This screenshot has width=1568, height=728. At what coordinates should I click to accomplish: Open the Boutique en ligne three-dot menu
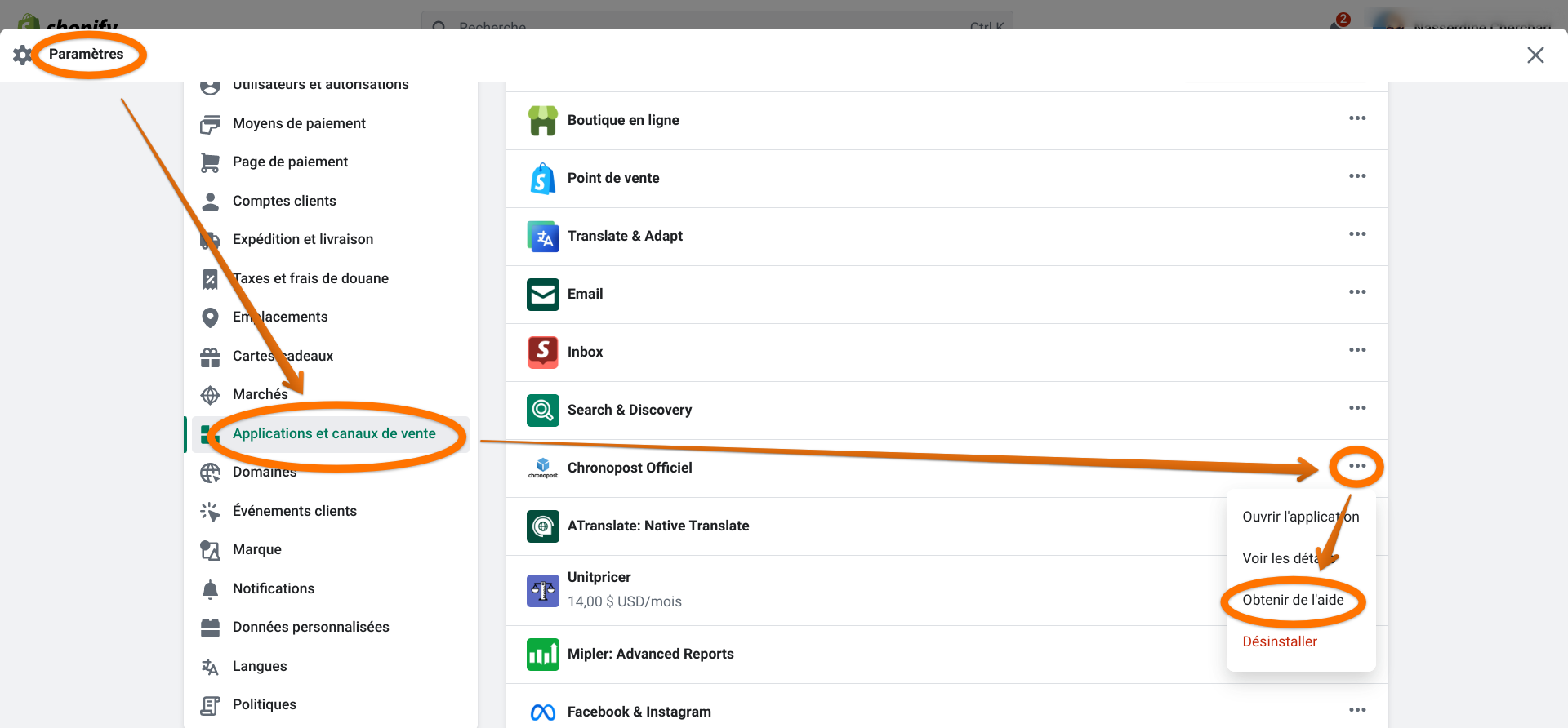1357,118
